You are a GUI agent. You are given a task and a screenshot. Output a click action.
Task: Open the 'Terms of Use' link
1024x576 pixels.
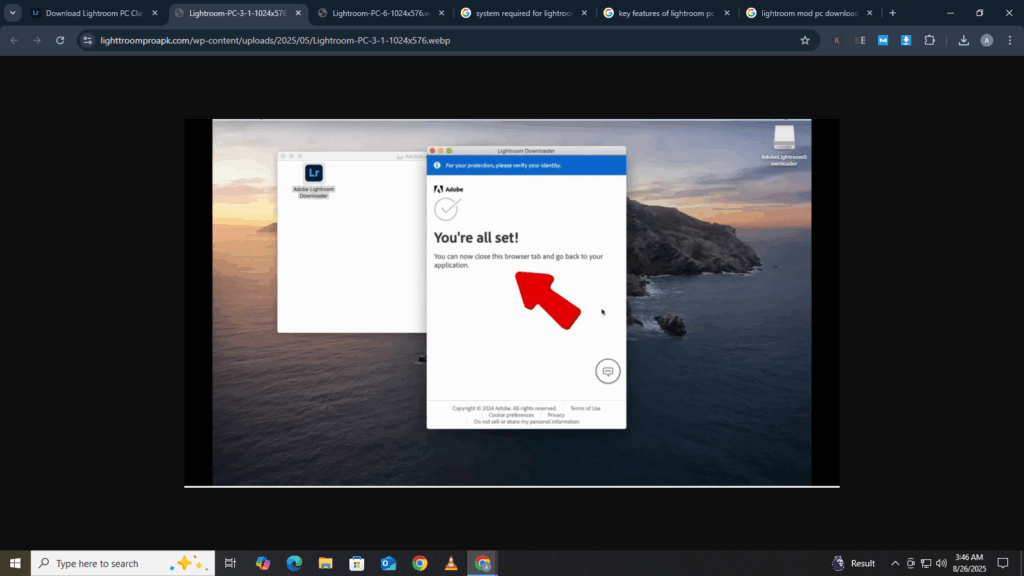(x=584, y=407)
